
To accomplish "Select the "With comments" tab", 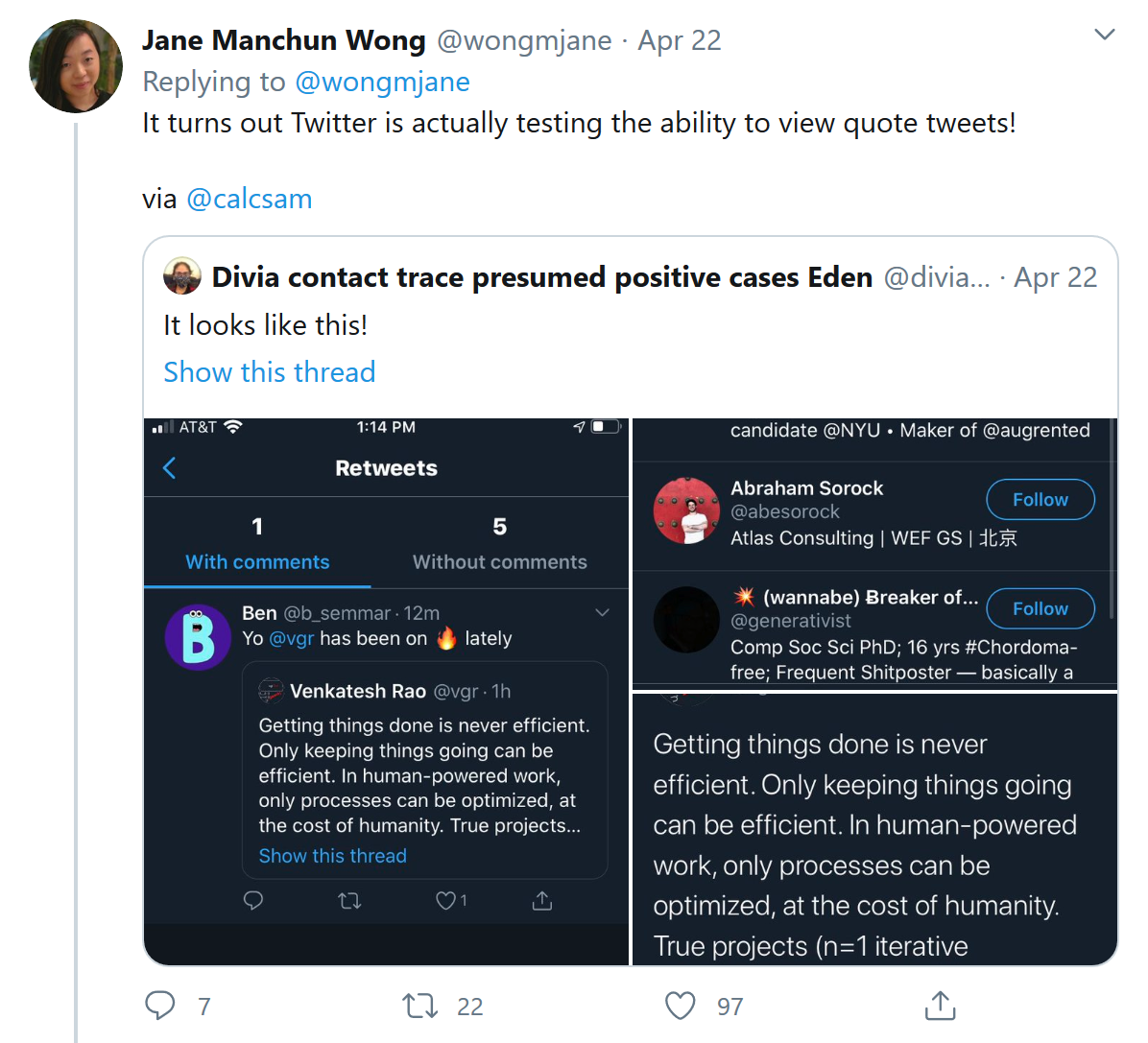I will click(x=257, y=561).
